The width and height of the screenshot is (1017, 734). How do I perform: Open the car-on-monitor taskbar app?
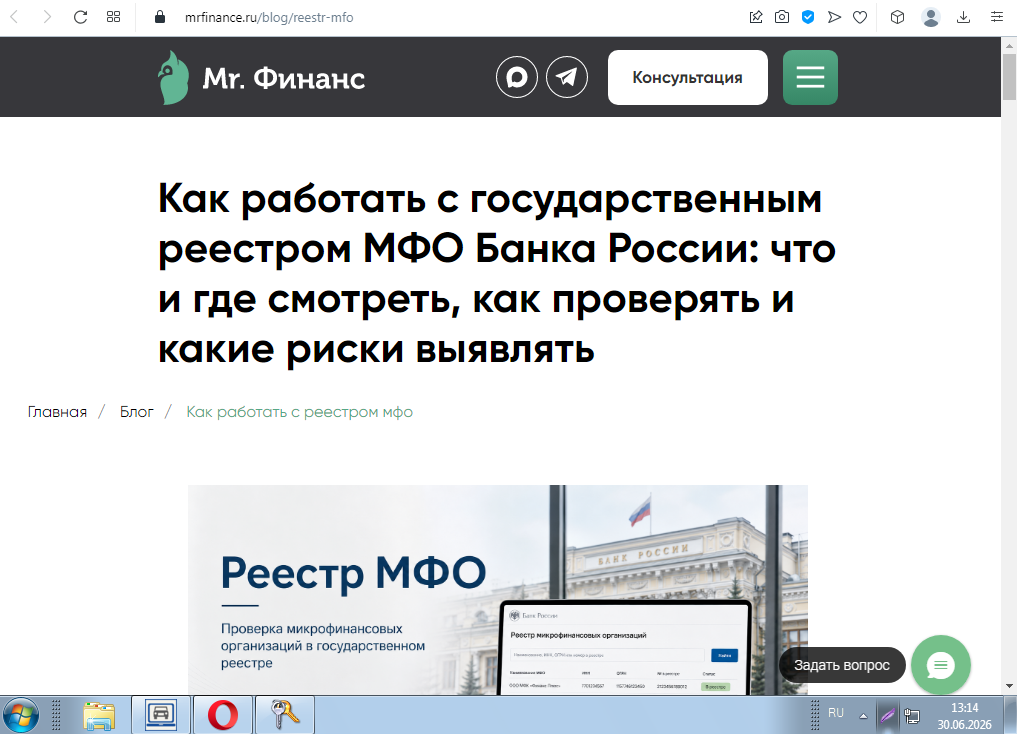161,715
